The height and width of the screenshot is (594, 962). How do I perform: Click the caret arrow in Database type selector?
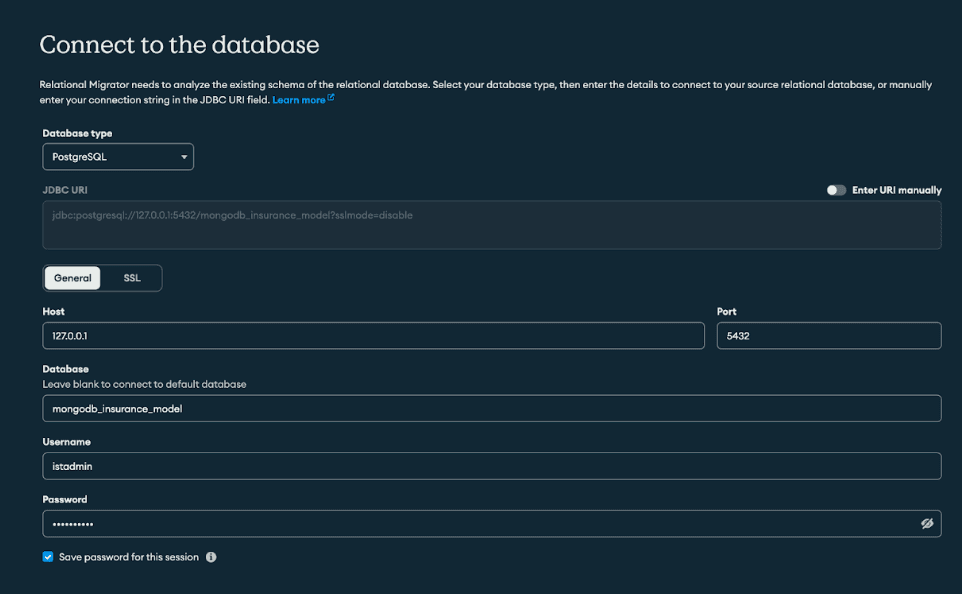tap(184, 157)
